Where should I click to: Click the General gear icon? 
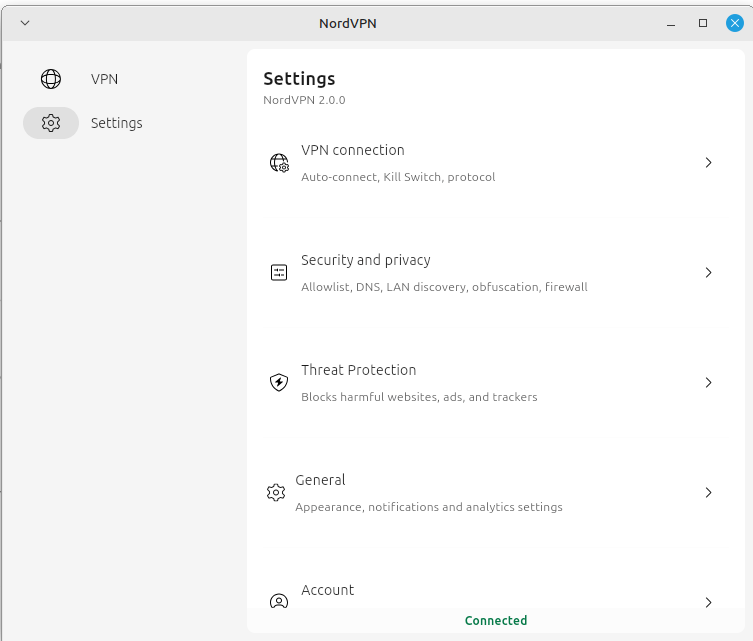[276, 493]
